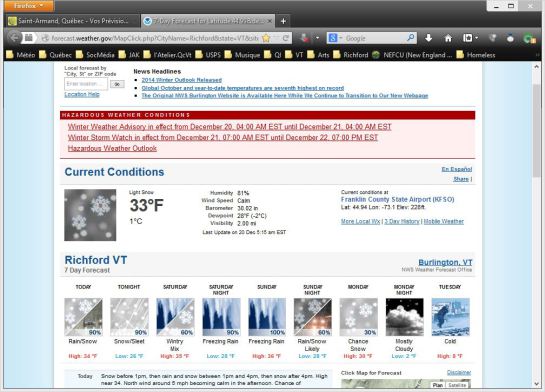The width and height of the screenshot is (545, 392).
Task: Open the JAK bookmarks folder
Action: click(129, 55)
